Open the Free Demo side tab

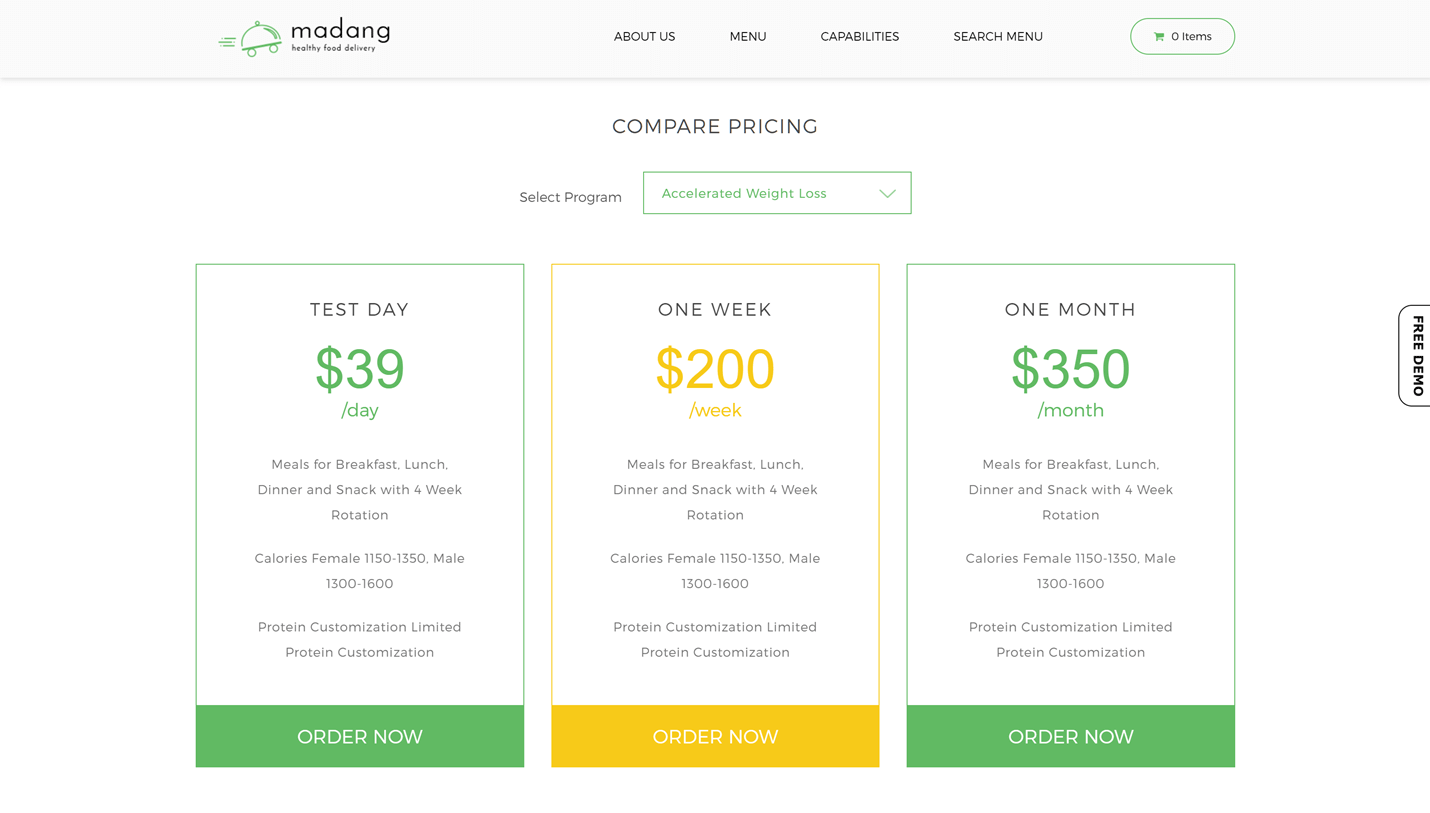pos(1416,356)
